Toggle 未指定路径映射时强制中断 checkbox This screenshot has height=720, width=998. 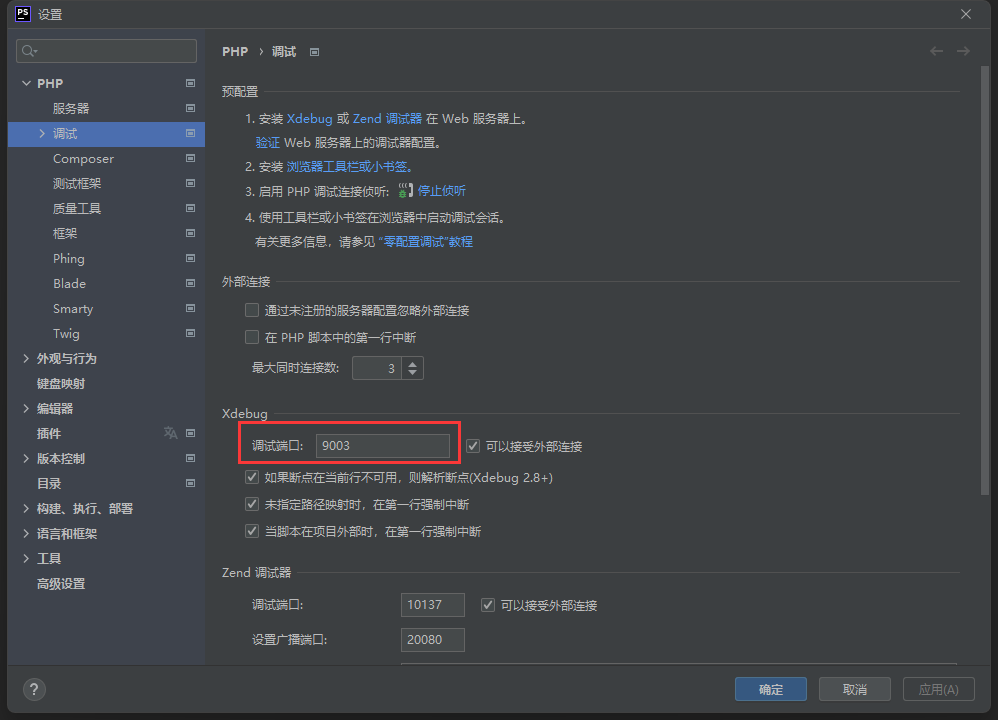[252, 504]
